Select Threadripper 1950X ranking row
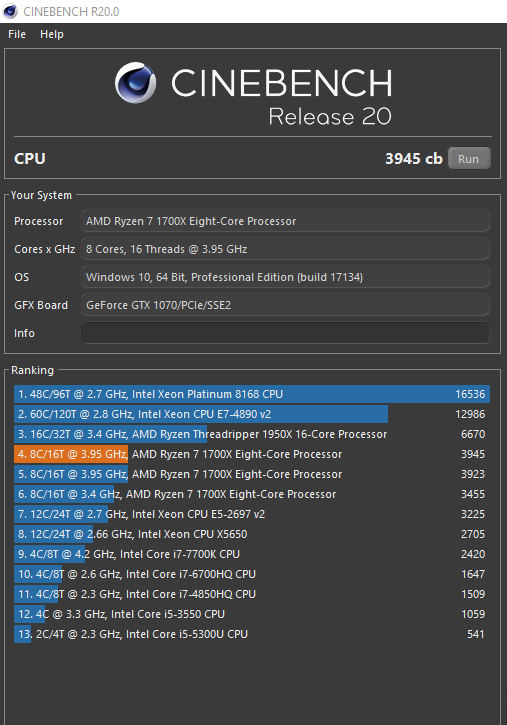507x725 pixels. point(252,434)
